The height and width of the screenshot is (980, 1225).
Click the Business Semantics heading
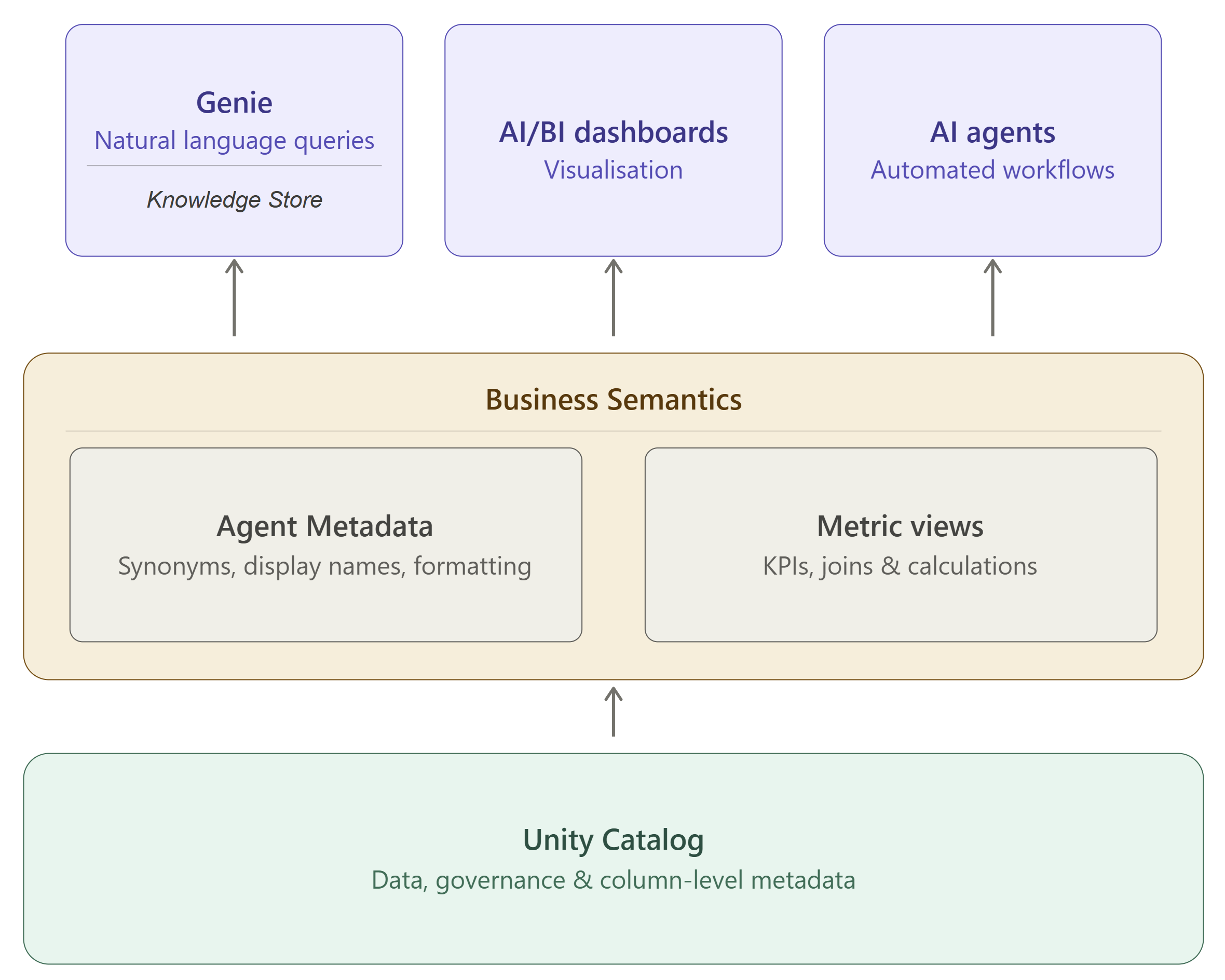(x=613, y=399)
